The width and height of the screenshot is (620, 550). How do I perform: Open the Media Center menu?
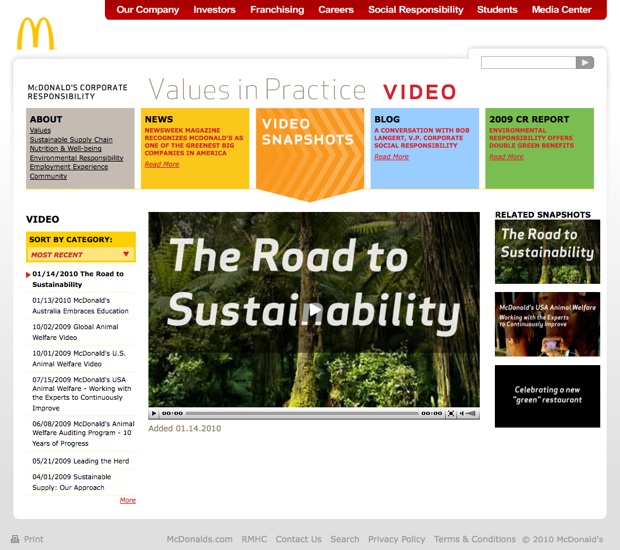tap(561, 10)
